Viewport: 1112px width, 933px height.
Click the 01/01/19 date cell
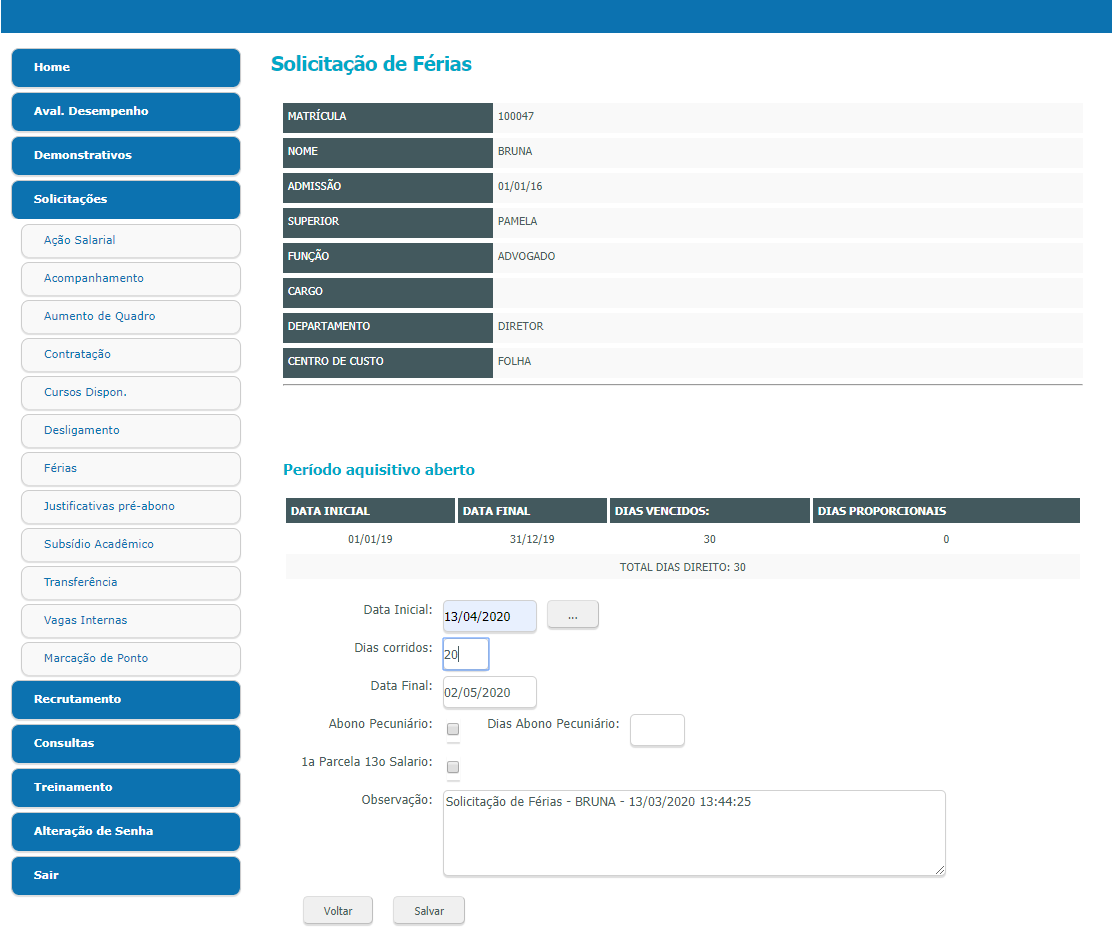point(370,540)
